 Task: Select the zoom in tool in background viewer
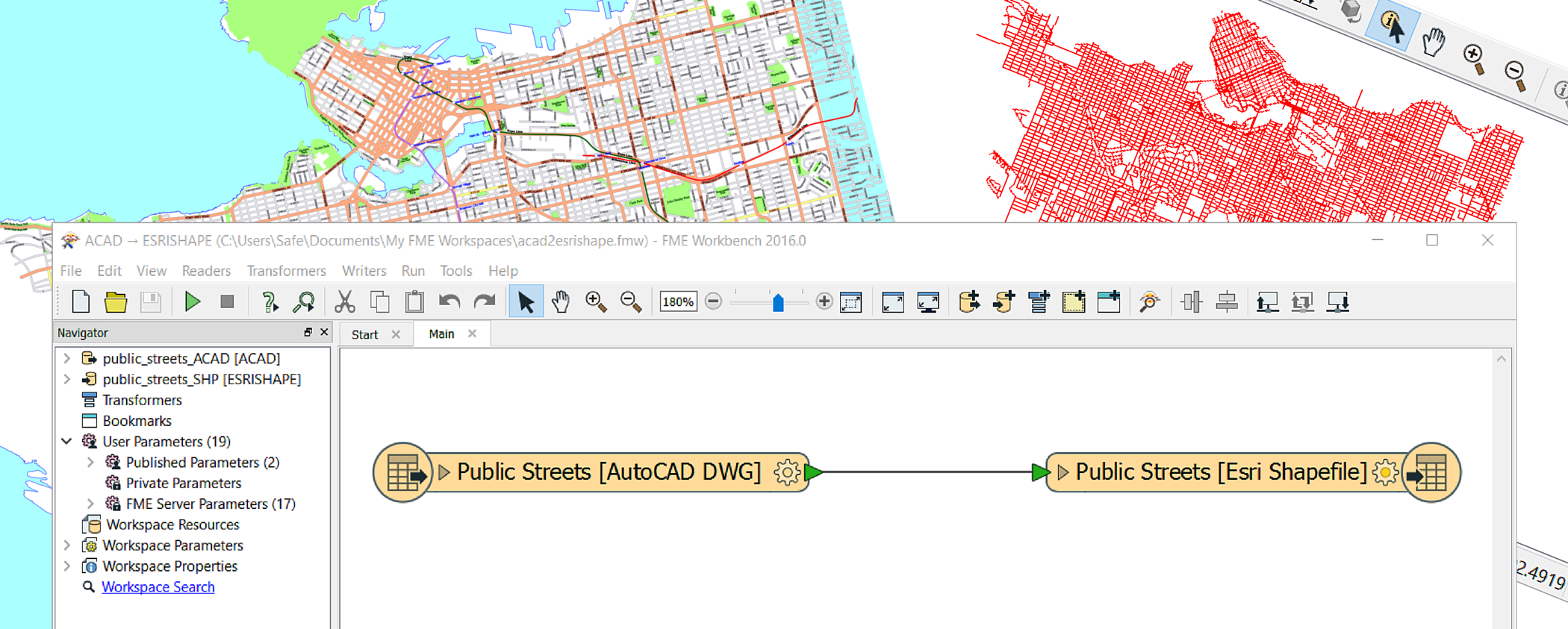(1475, 58)
